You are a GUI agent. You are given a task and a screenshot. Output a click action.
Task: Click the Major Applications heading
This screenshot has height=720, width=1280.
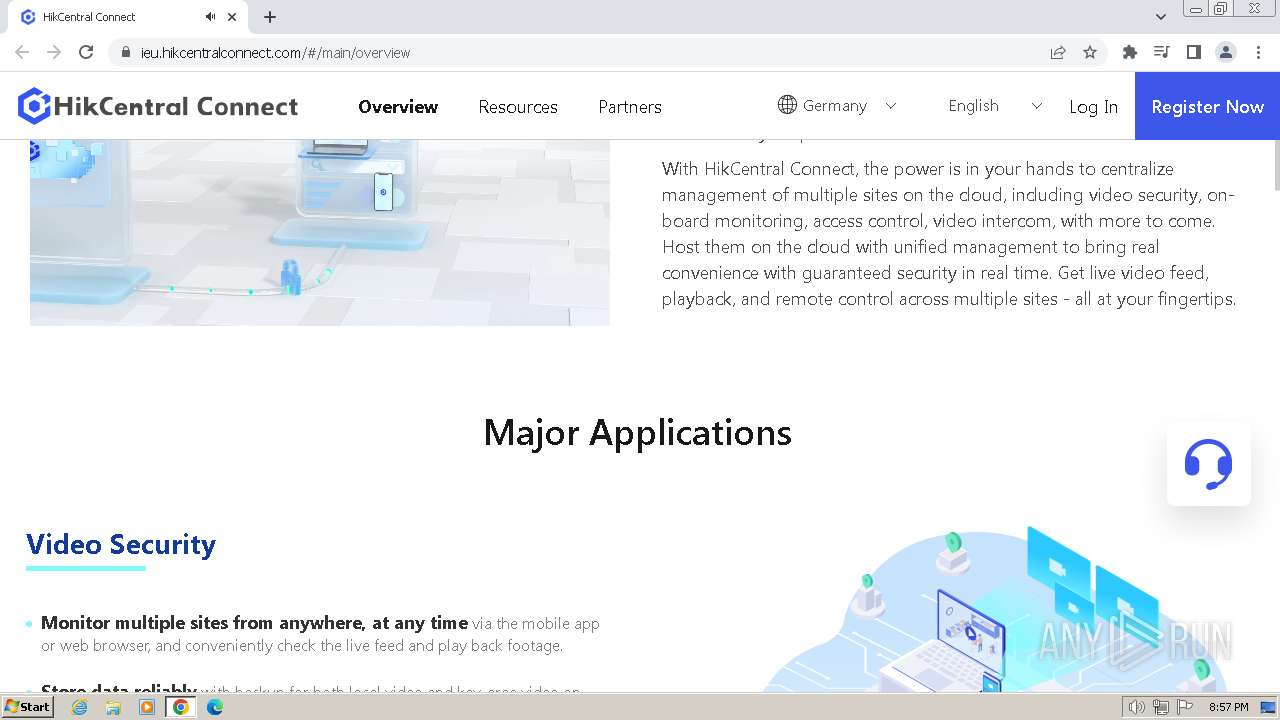(x=638, y=433)
